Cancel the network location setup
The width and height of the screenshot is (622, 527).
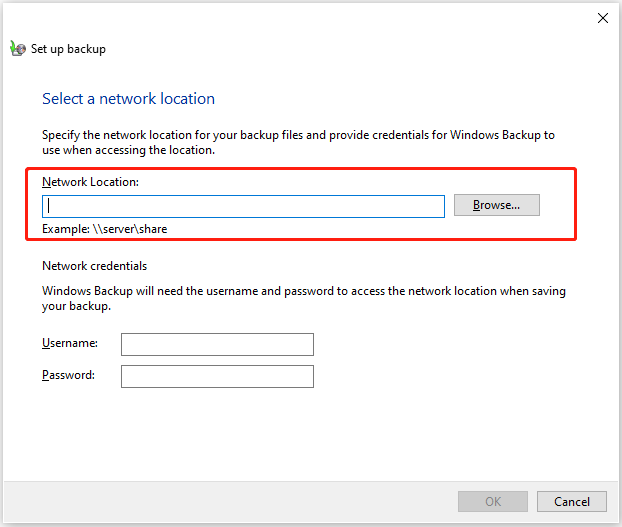[x=571, y=501]
